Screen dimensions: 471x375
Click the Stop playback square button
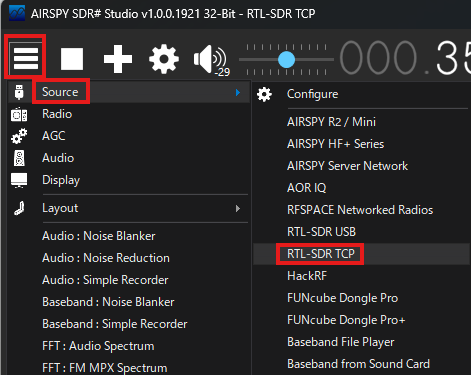tap(72, 59)
